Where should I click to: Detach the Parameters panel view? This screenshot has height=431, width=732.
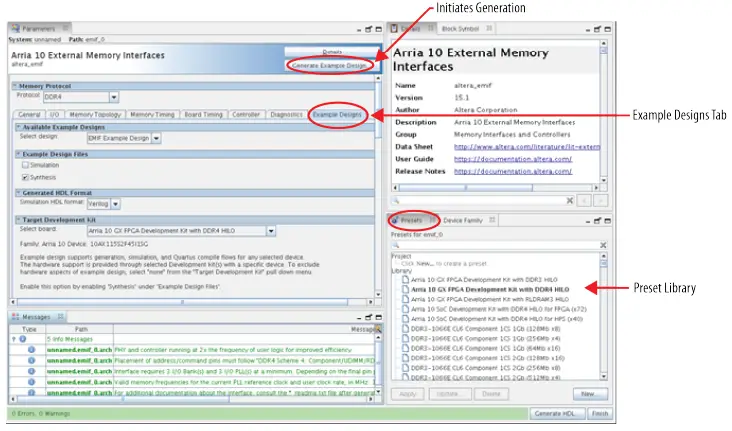pos(368,29)
